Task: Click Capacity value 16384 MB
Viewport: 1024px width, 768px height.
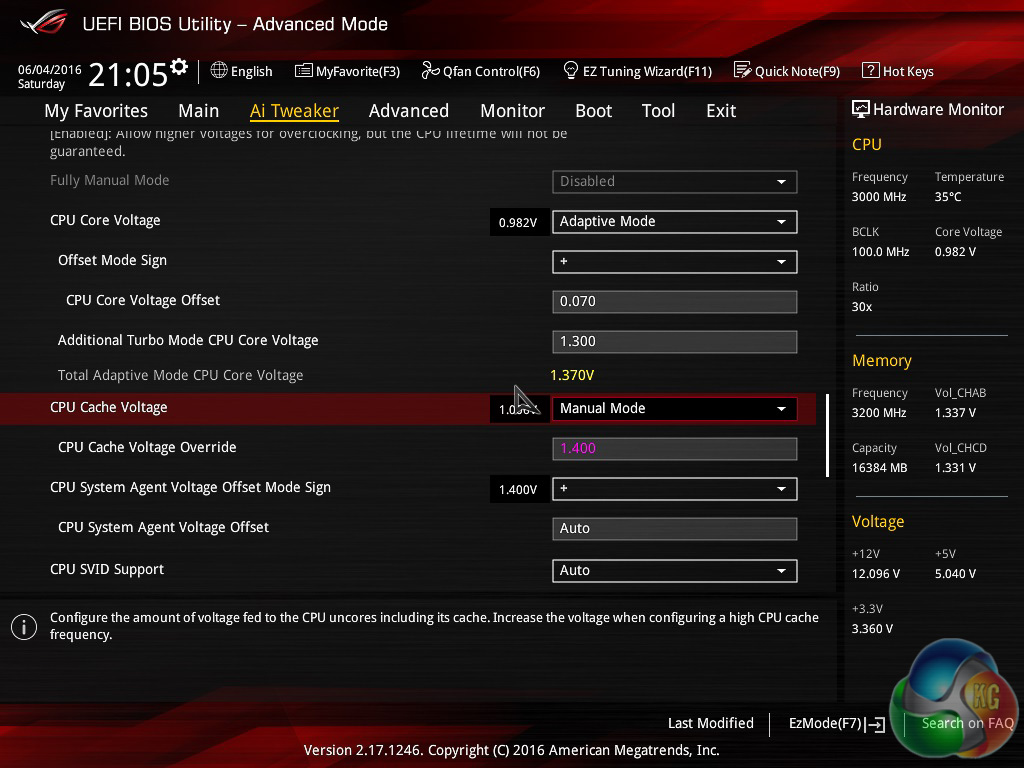Action: click(880, 468)
